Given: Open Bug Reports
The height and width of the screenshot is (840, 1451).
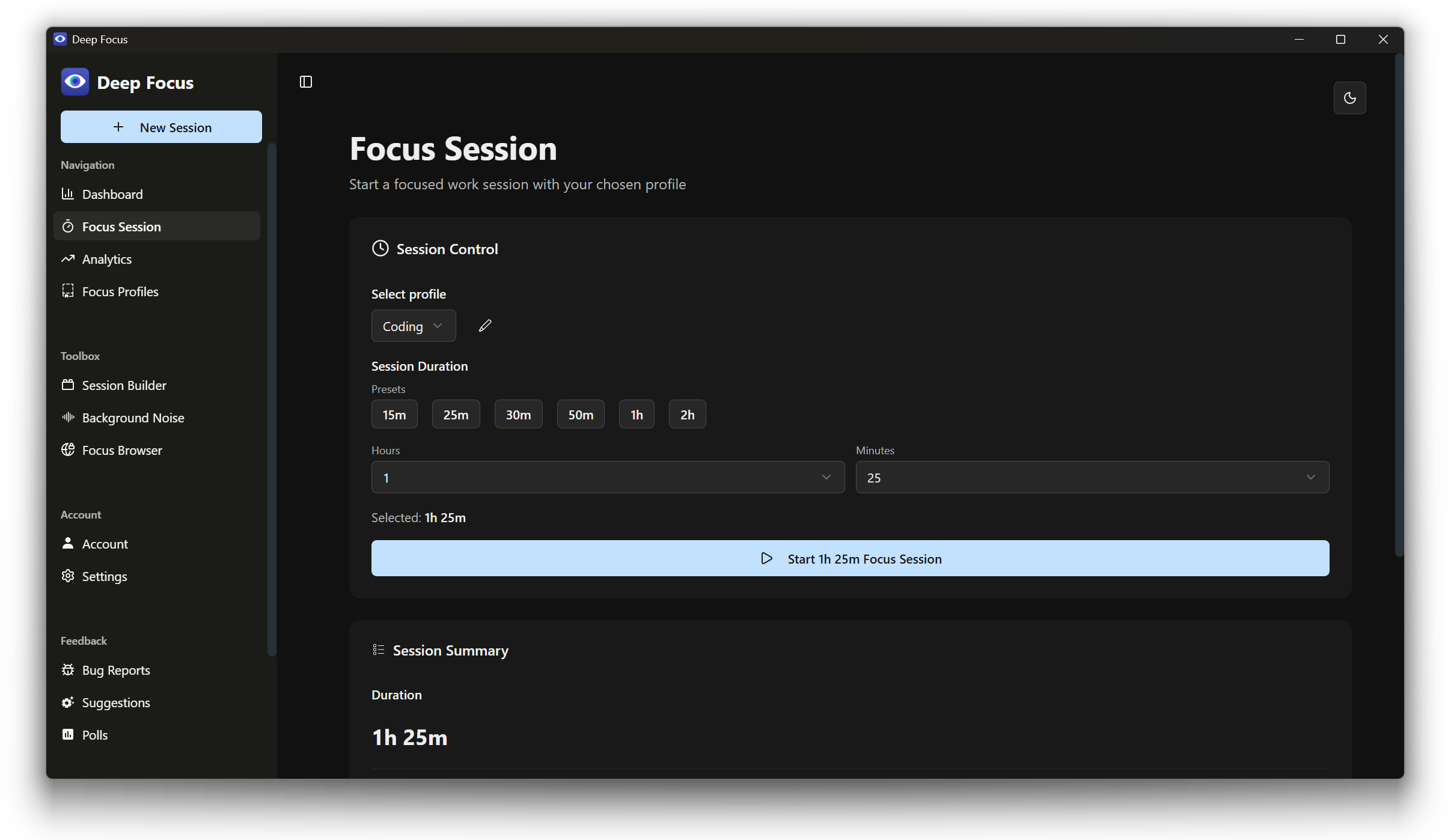Looking at the screenshot, I should pyautogui.click(x=157, y=670).
